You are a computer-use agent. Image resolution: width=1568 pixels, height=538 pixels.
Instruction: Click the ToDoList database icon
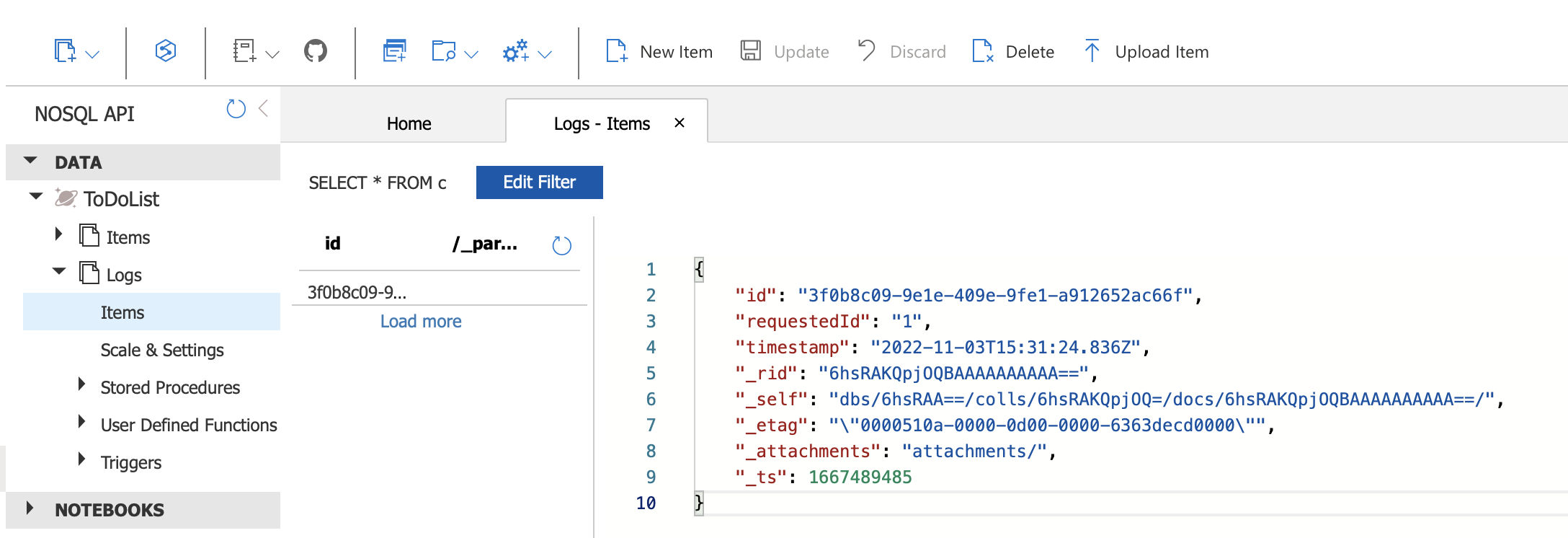point(66,198)
